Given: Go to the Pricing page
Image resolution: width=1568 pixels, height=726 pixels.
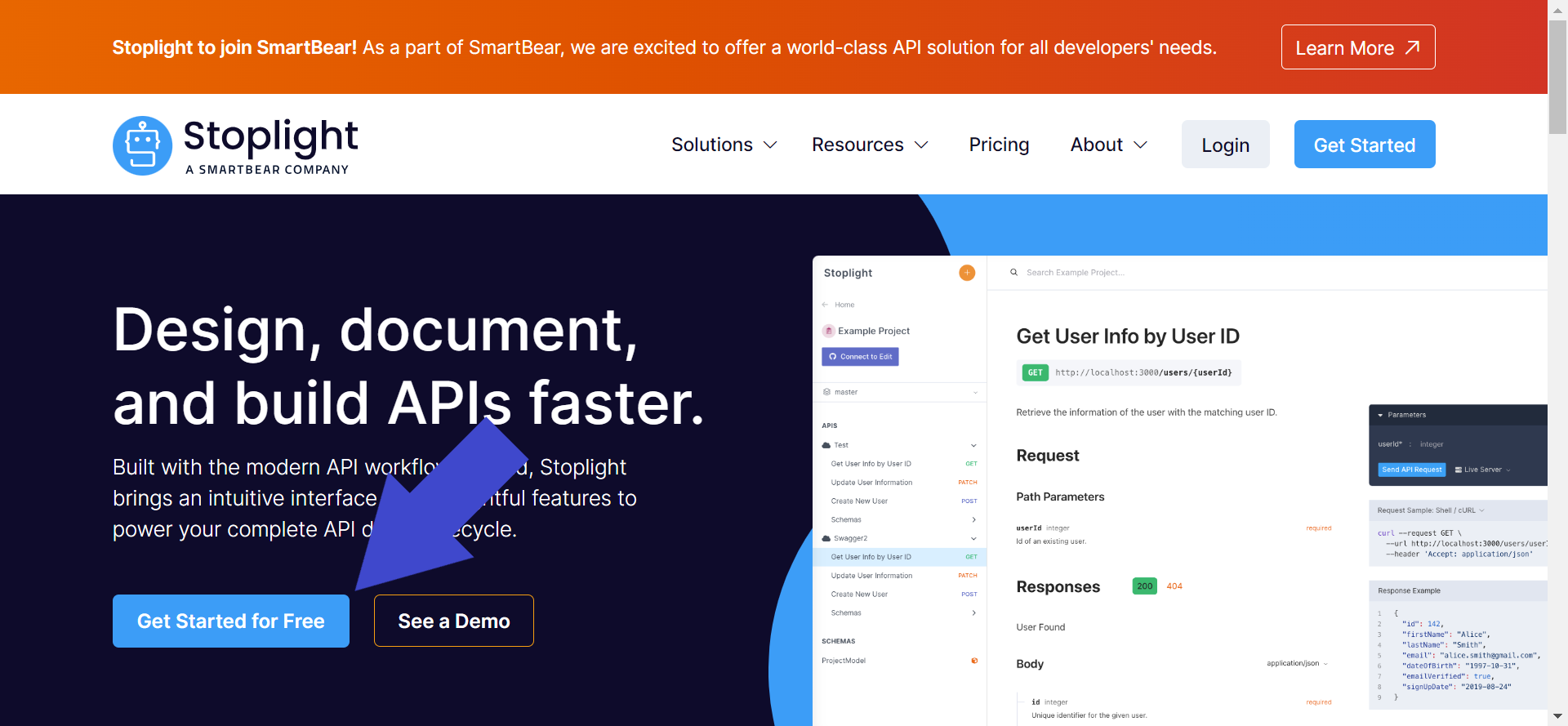Looking at the screenshot, I should pos(999,145).
